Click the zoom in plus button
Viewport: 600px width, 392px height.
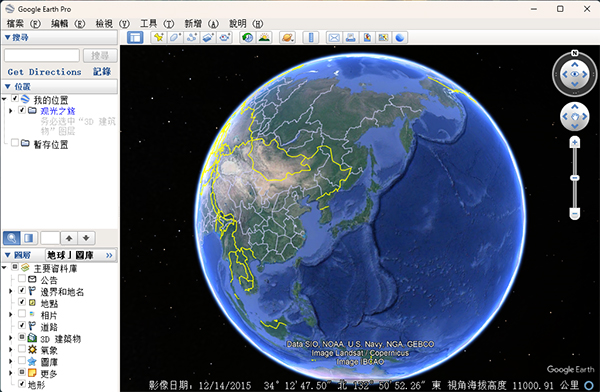(x=574, y=142)
